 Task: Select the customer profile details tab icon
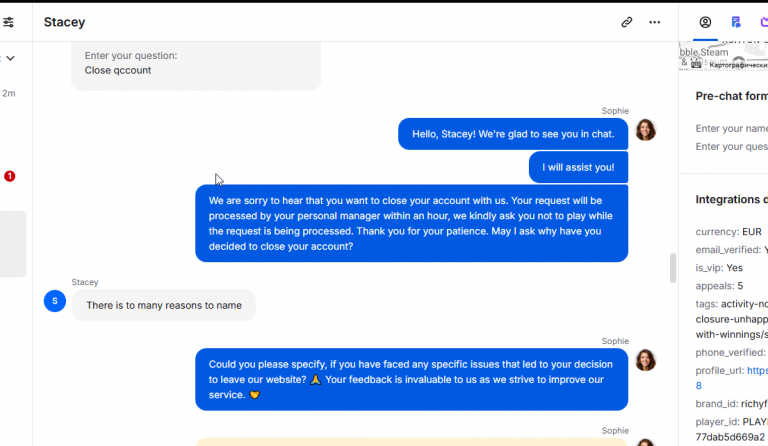pyautogui.click(x=705, y=22)
